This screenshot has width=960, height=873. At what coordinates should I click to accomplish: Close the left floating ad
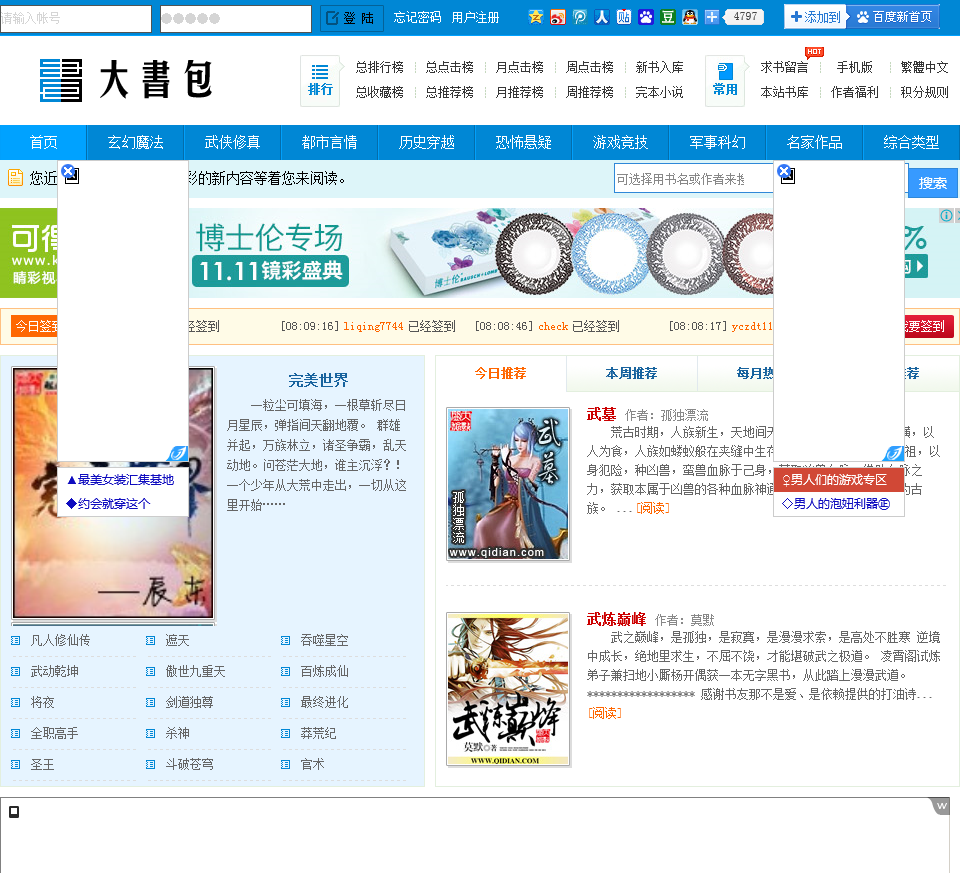[69, 171]
